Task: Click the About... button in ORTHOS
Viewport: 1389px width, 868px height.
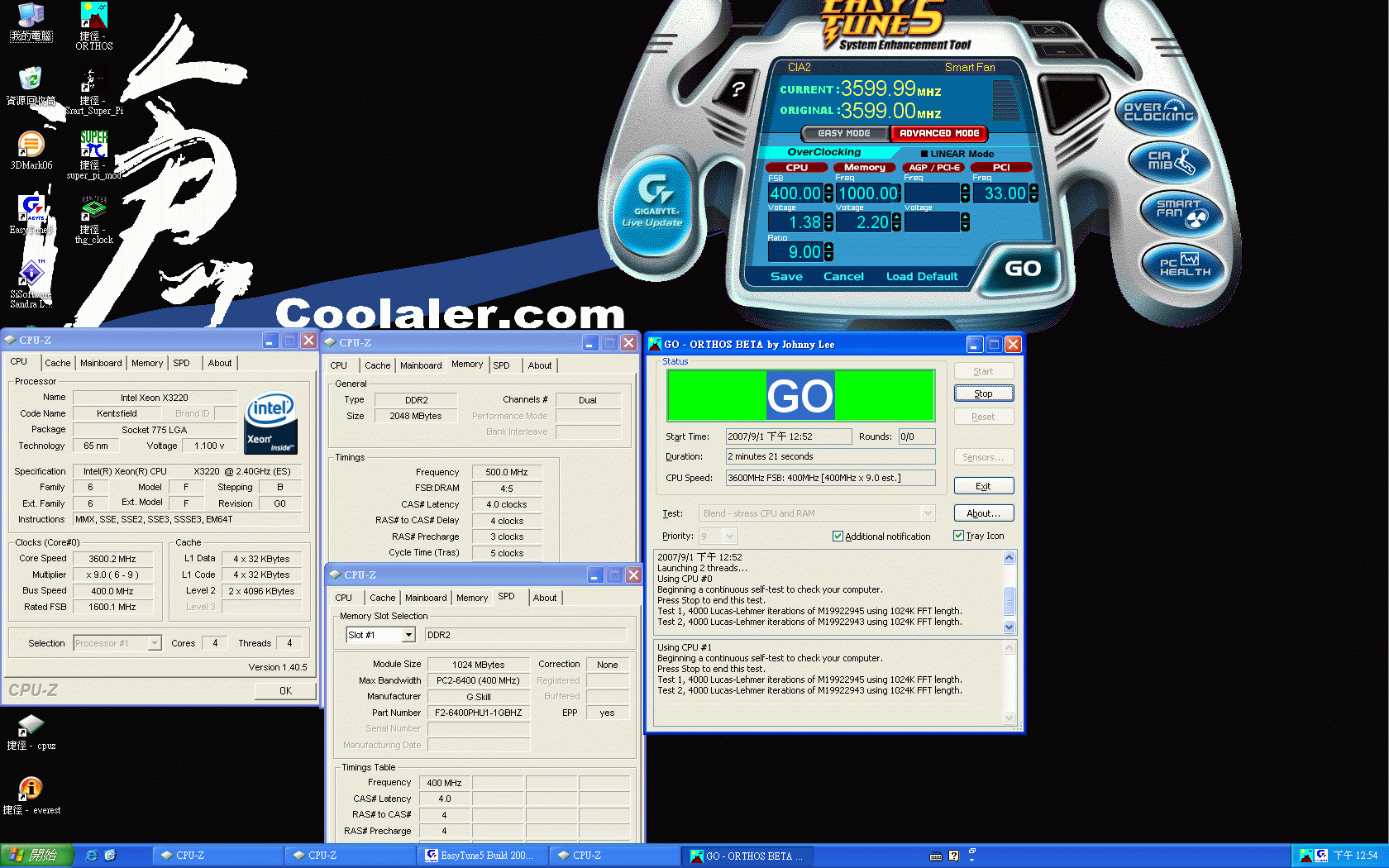Action: 983,513
